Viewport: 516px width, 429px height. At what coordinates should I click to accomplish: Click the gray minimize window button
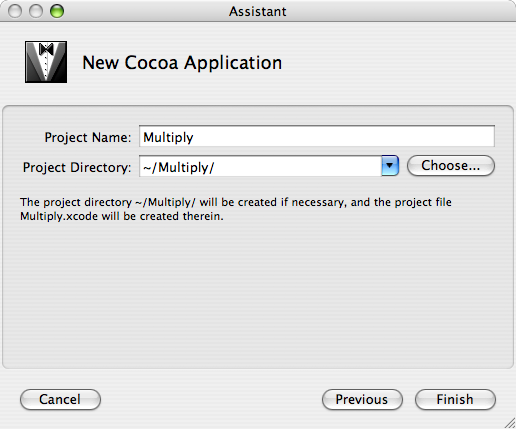[x=36, y=11]
